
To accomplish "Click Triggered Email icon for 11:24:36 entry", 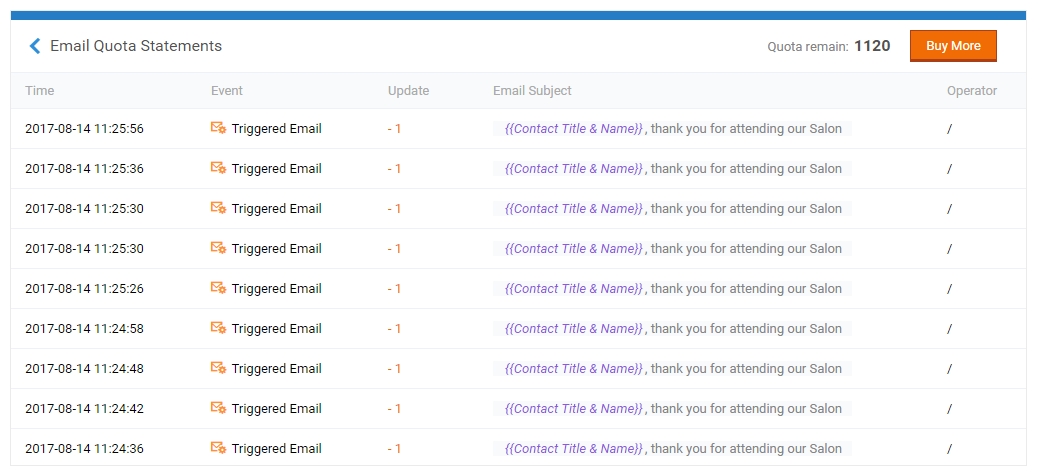I will [218, 448].
